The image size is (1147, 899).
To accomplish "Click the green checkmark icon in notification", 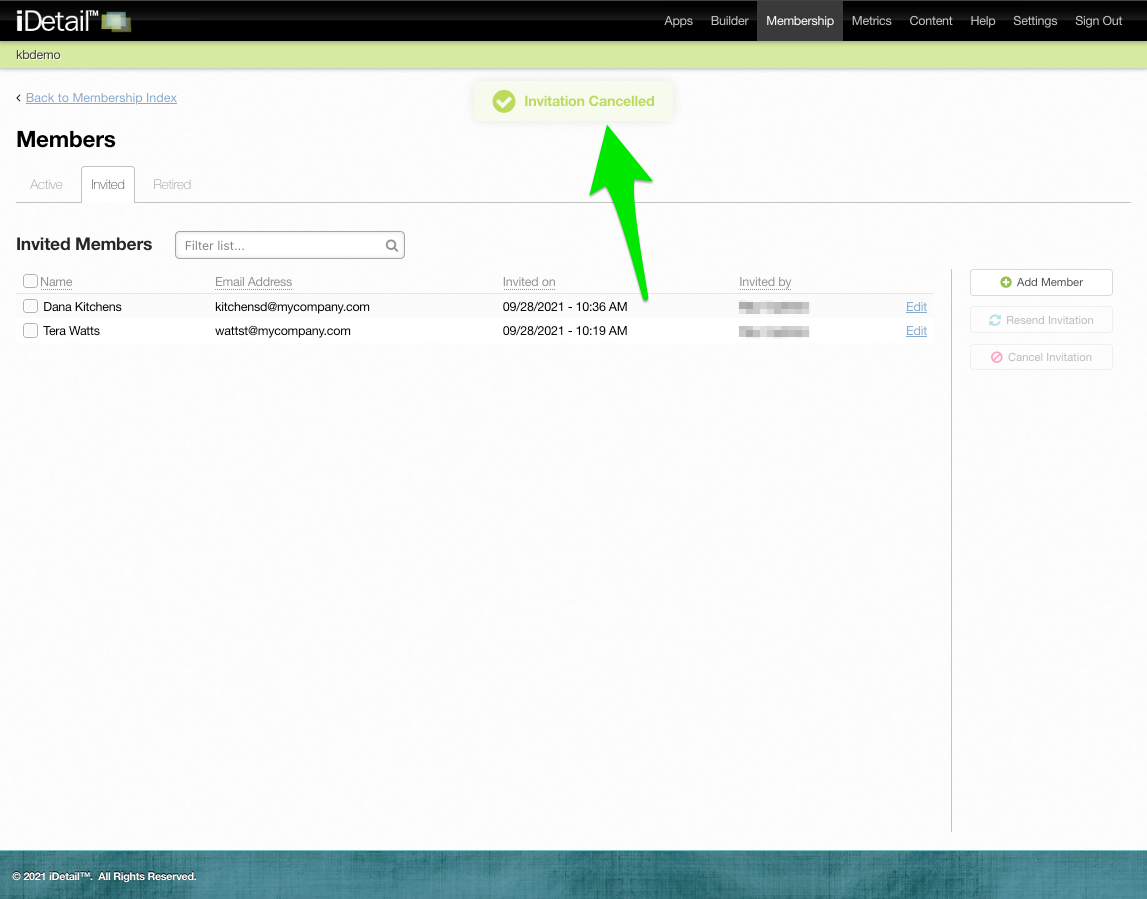I will (504, 101).
